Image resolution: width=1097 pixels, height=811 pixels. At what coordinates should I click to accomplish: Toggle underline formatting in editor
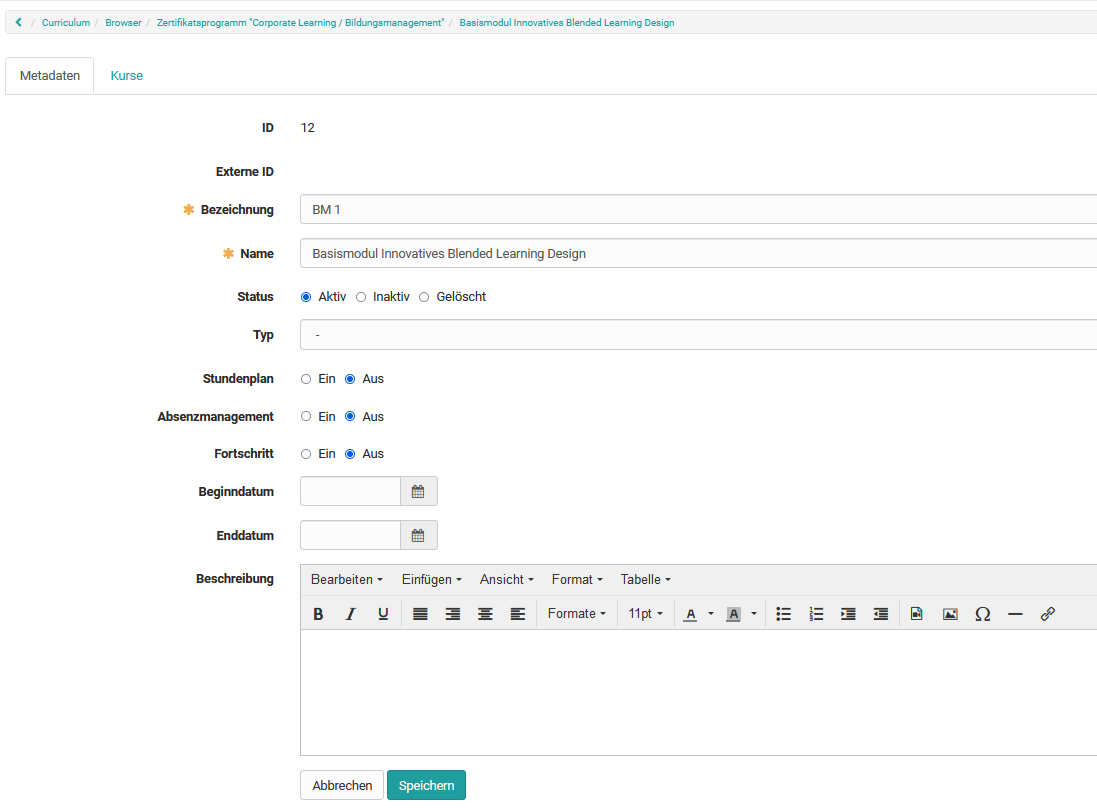383,614
